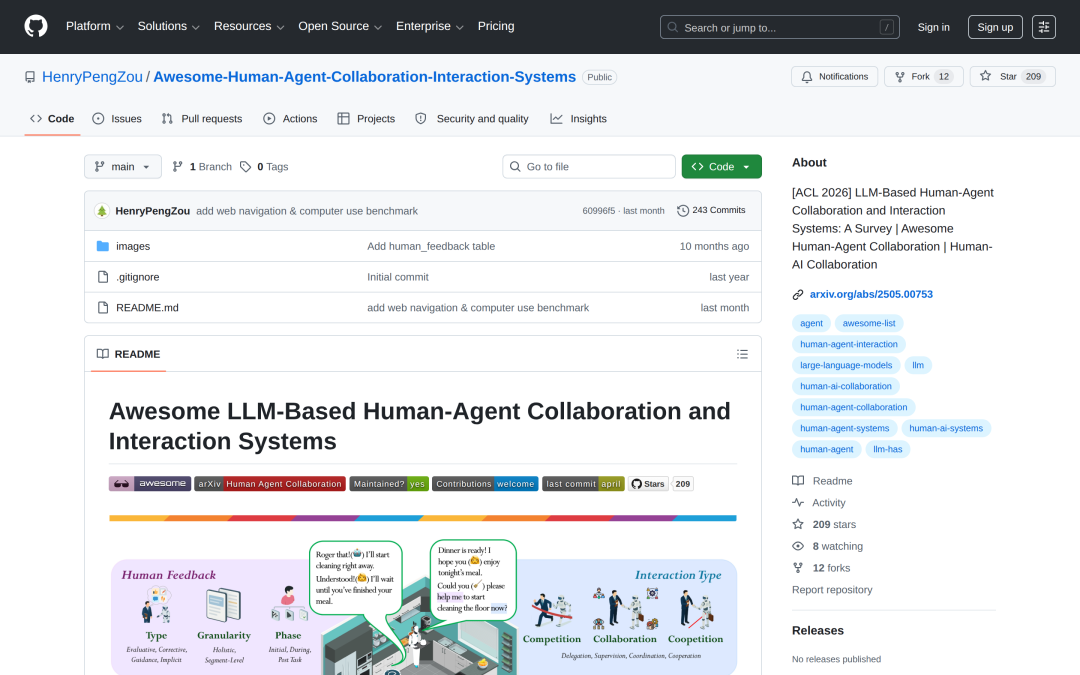Click HenryPengZou's avatar in commit row
This screenshot has width=1080, height=675.
[102, 211]
